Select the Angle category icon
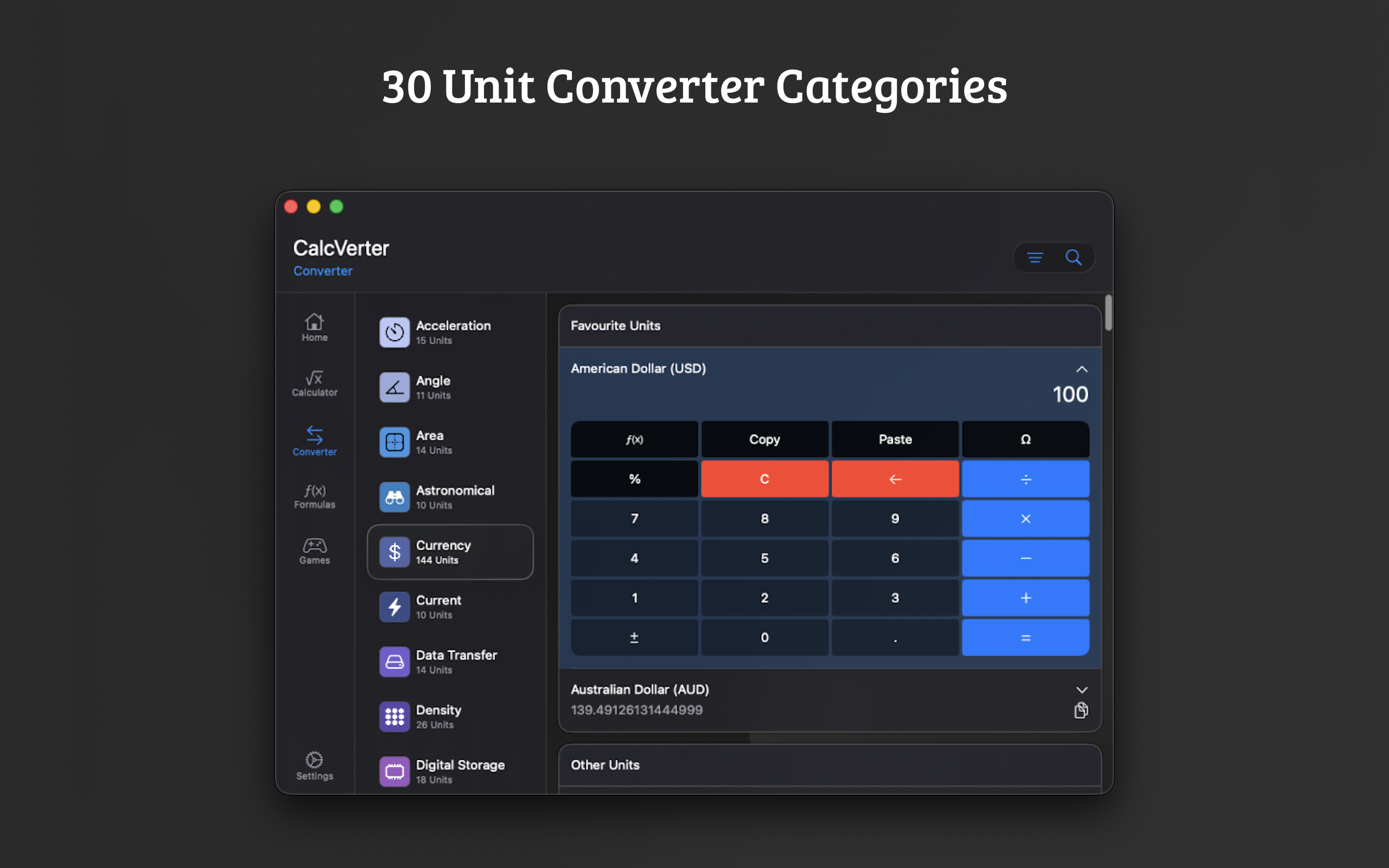Viewport: 1389px width, 868px height. tap(394, 387)
